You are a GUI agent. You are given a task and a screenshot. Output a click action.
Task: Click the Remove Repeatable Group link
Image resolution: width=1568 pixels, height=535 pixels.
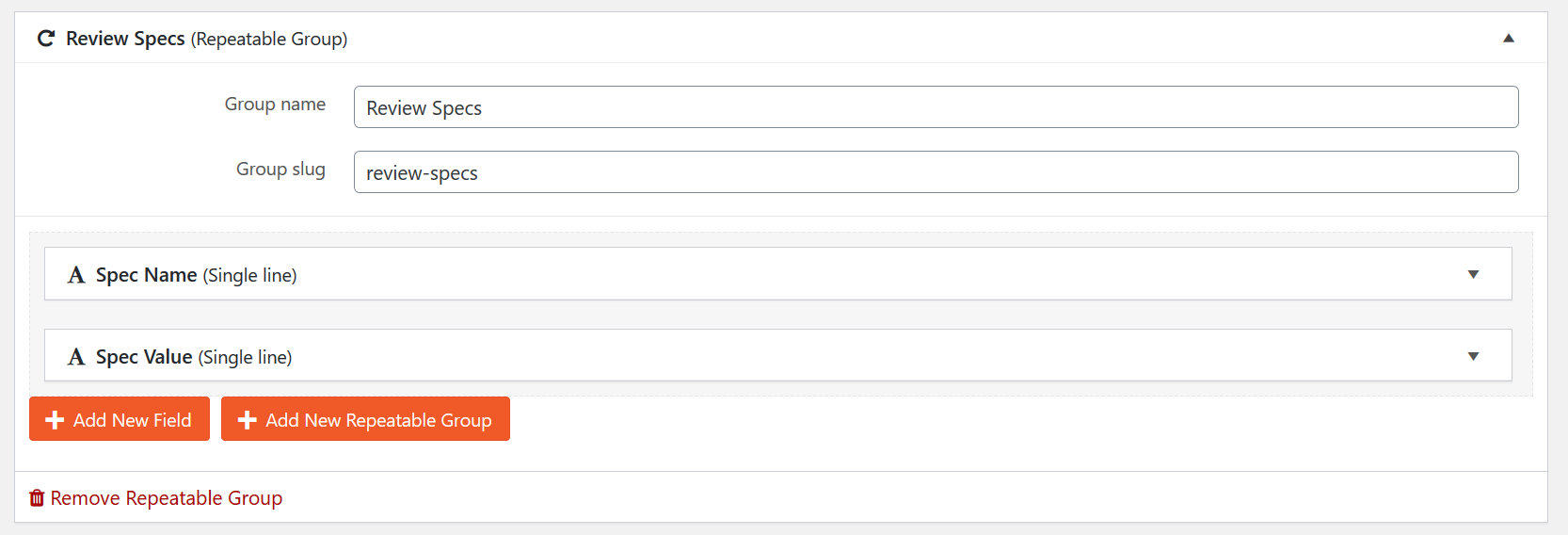(x=156, y=497)
